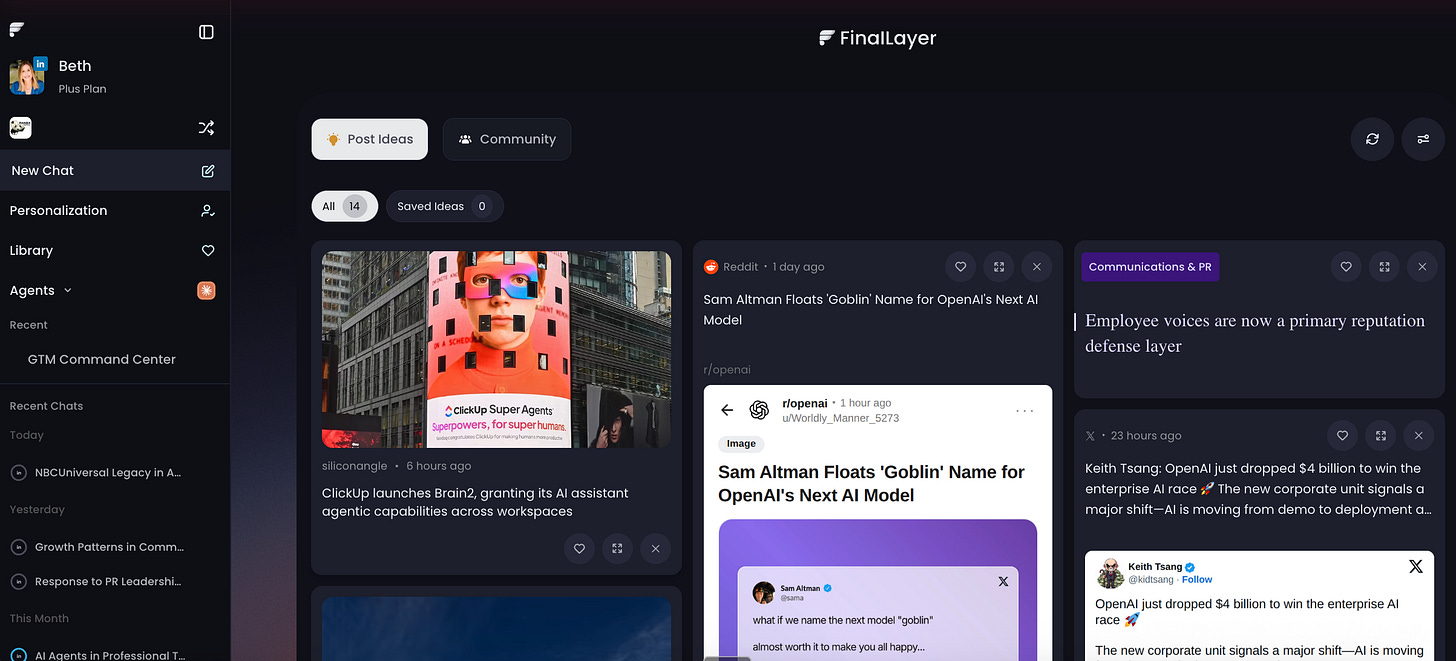The width and height of the screenshot is (1456, 661).
Task: Click the Image tag in Reddit embed
Action: [x=741, y=444]
